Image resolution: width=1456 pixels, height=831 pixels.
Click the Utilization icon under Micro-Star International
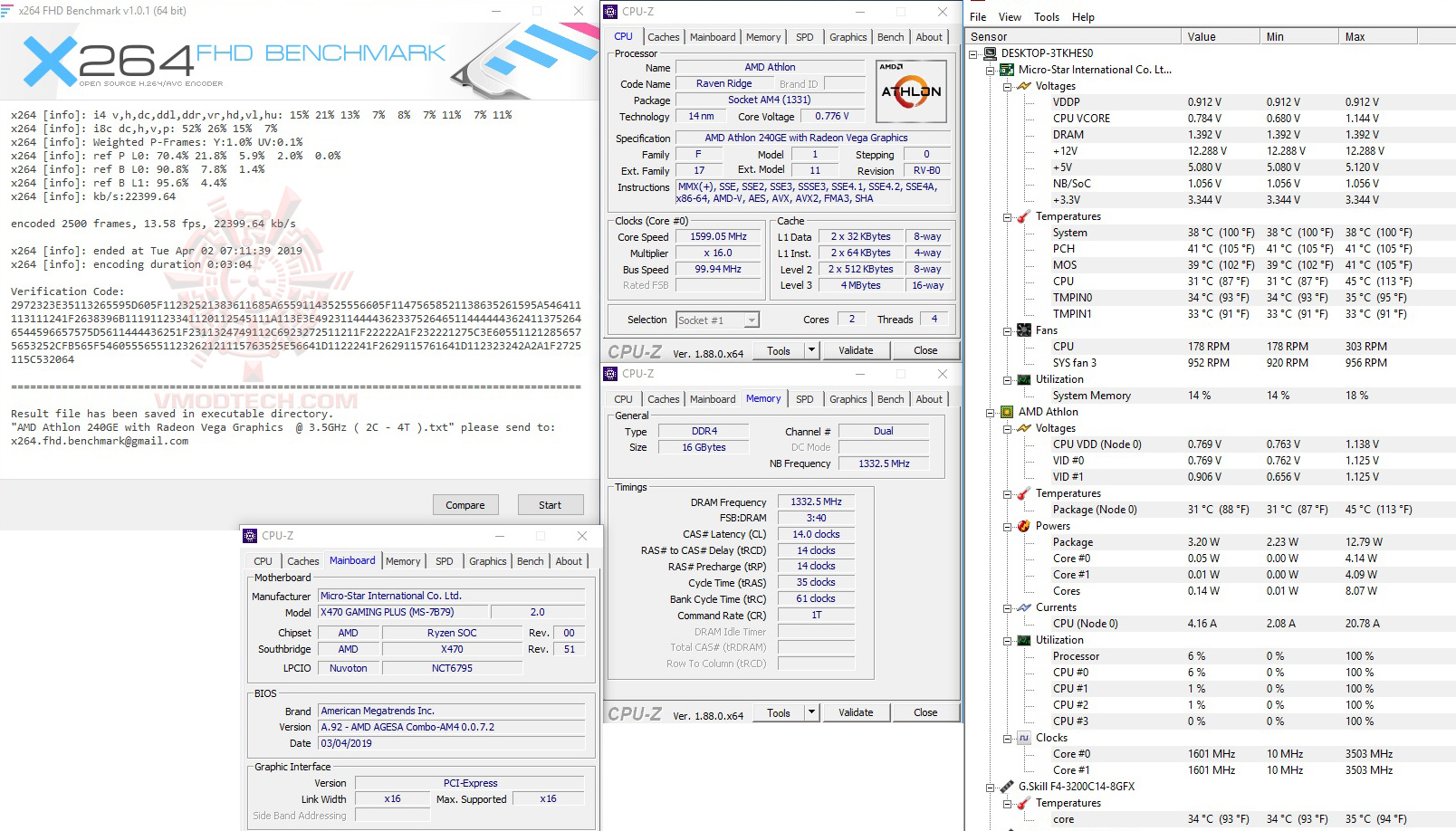[x=1024, y=379]
